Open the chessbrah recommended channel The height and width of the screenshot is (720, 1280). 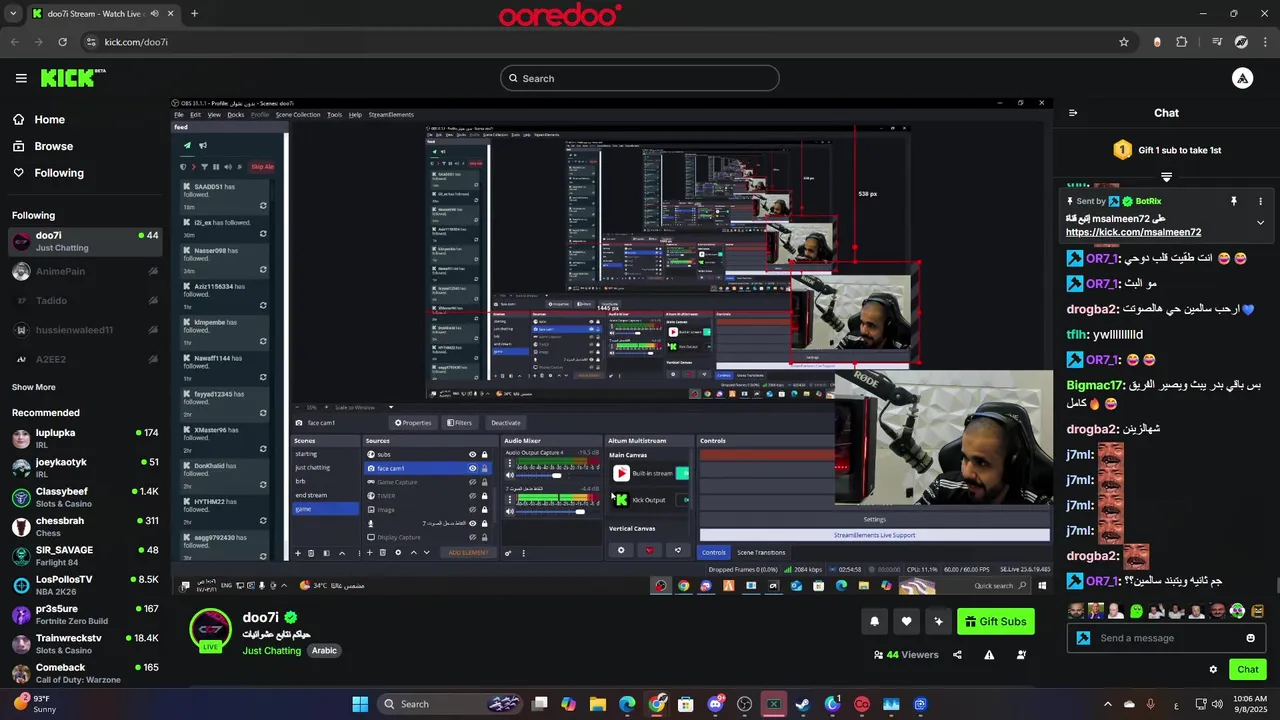pyautogui.click(x=85, y=526)
